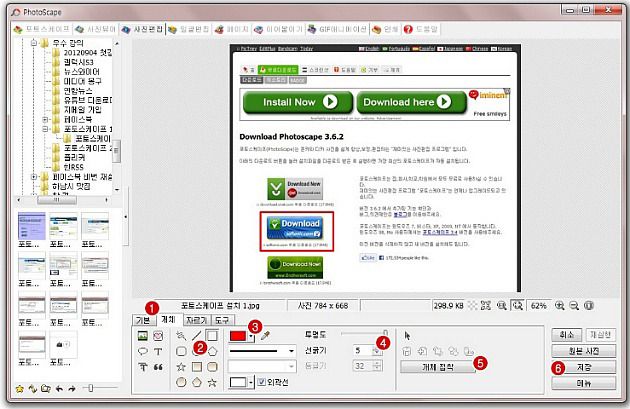Click the folder icon under the thumbnails
Screen dimensions: 630x409
pos(46,389)
